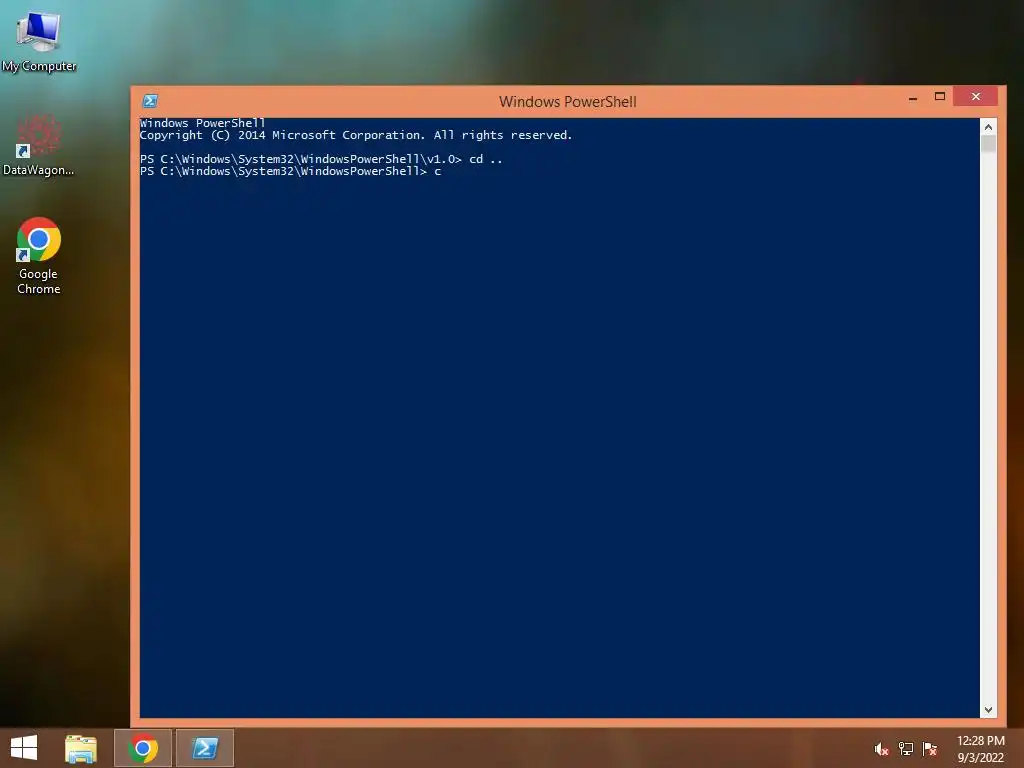Click the PowerShell taskbar button

[x=205, y=748]
